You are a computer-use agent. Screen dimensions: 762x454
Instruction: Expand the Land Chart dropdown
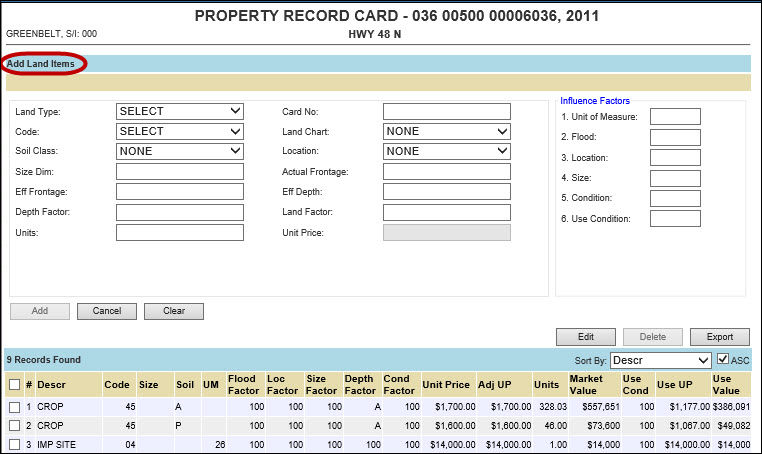[x=446, y=131]
